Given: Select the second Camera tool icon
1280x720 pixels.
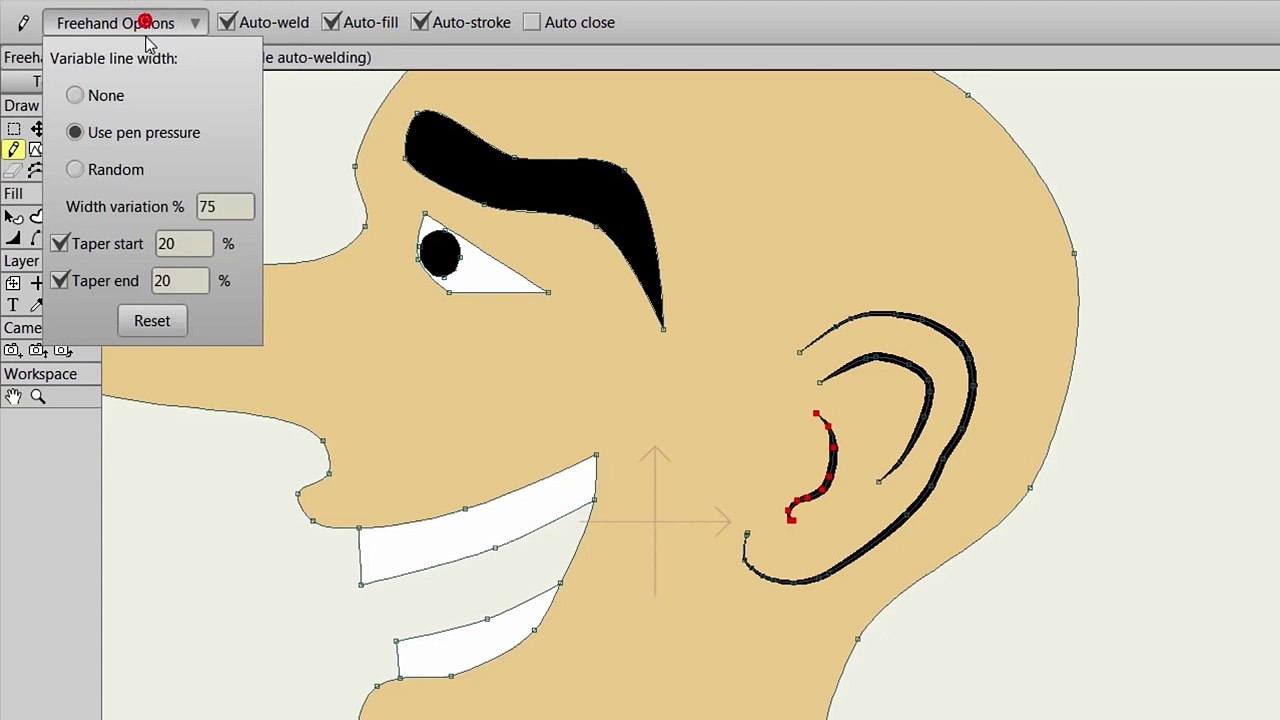Looking at the screenshot, I should pyautogui.click(x=37, y=350).
